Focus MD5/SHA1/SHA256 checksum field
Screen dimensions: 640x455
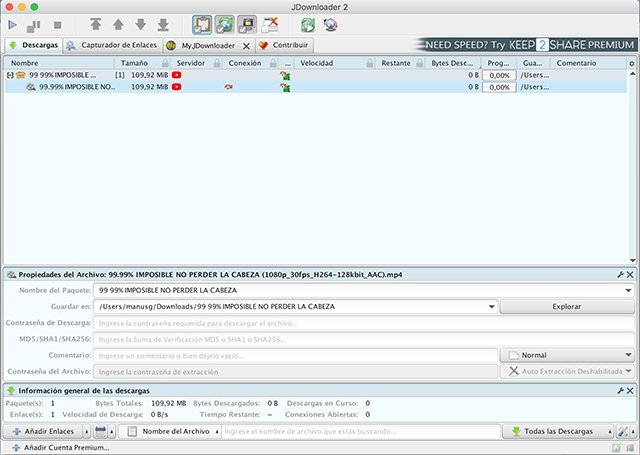[364, 340]
